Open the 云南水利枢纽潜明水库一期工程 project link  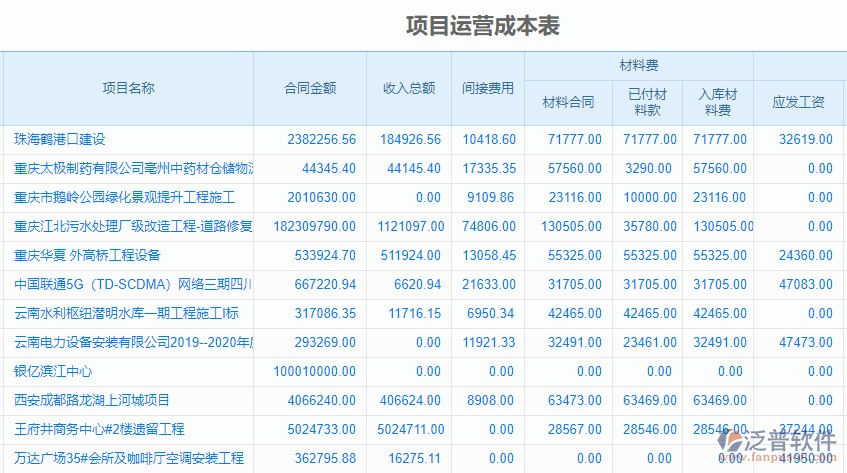tap(126, 314)
